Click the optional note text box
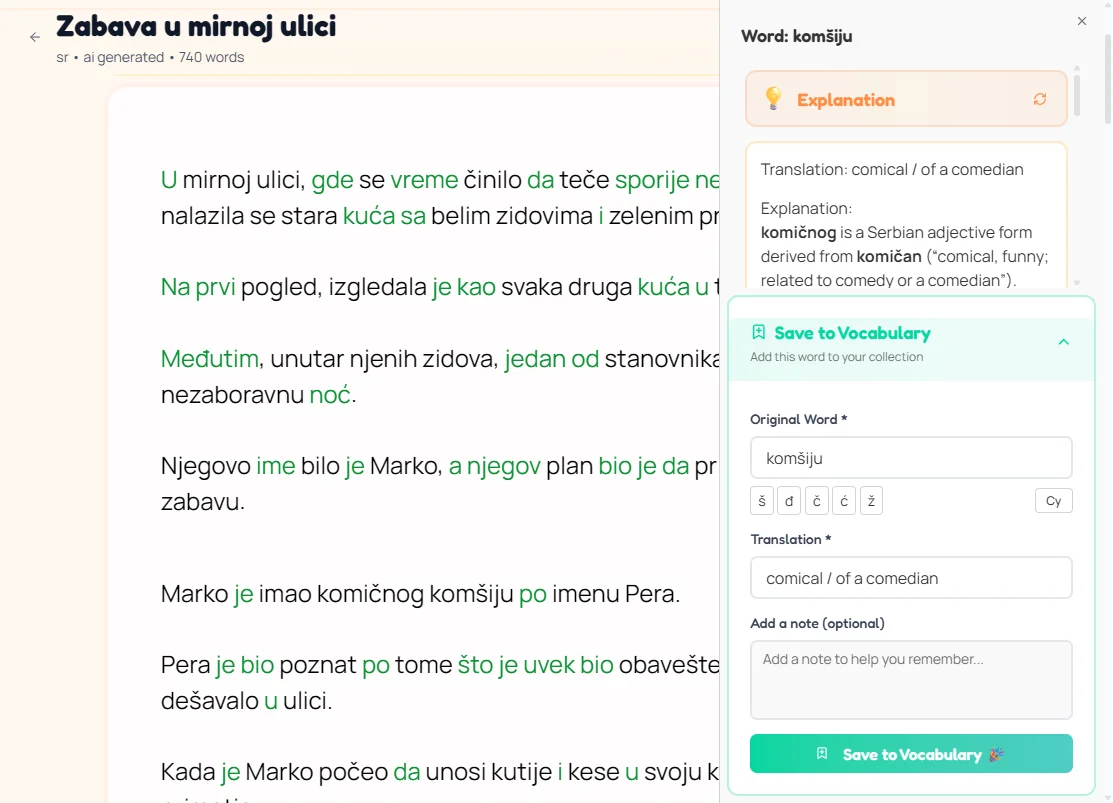 [911, 680]
